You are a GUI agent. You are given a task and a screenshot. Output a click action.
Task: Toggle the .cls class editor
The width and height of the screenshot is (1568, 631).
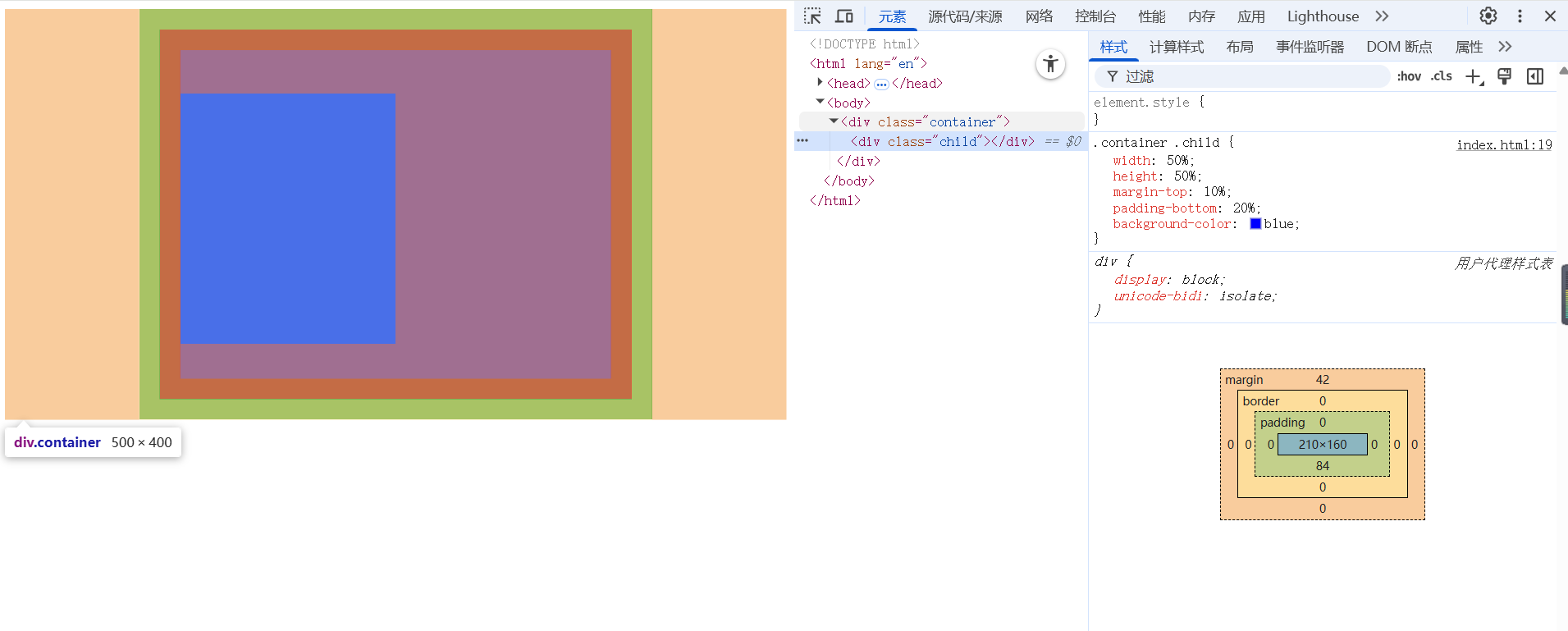1442,76
